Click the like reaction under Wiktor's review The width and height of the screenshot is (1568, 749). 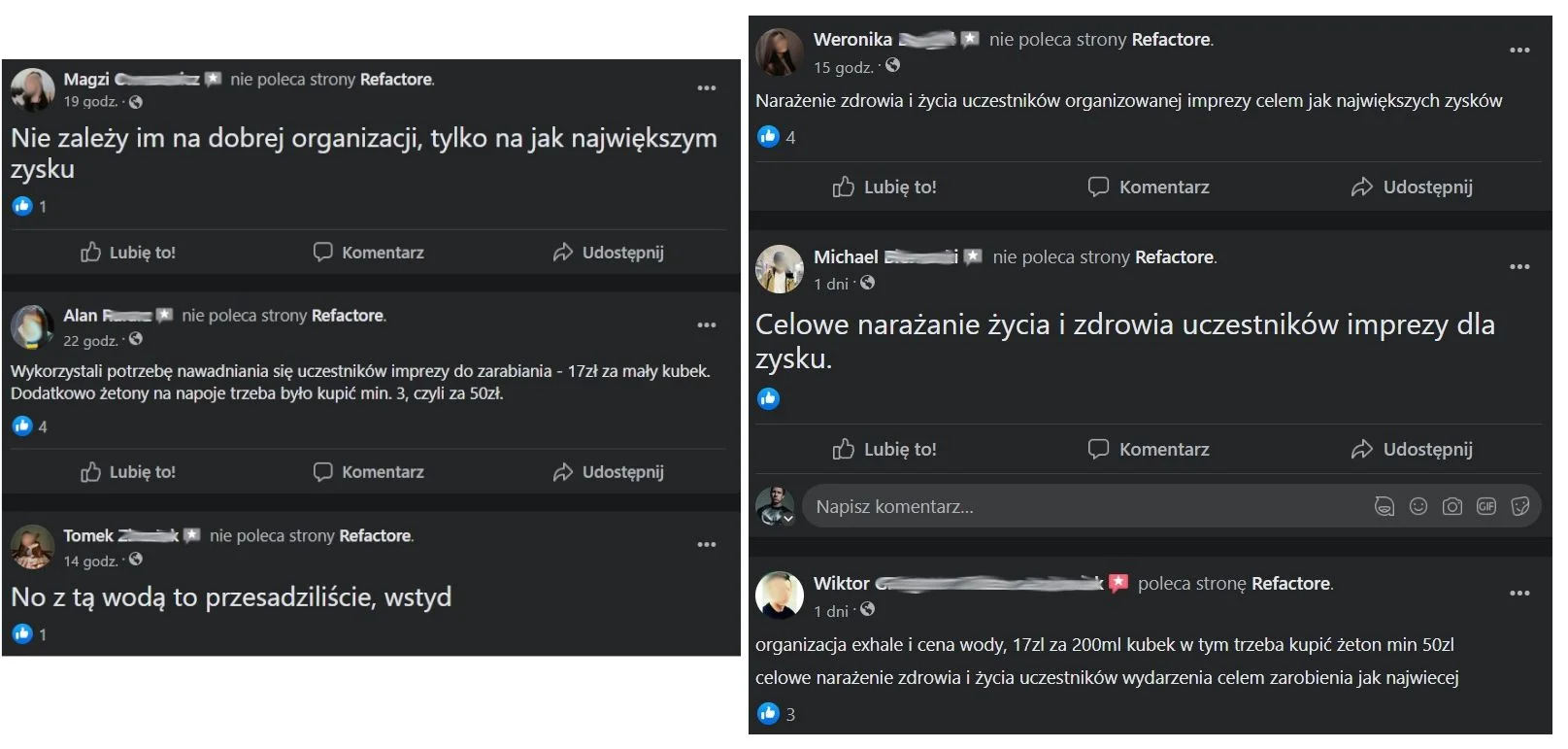coord(768,713)
